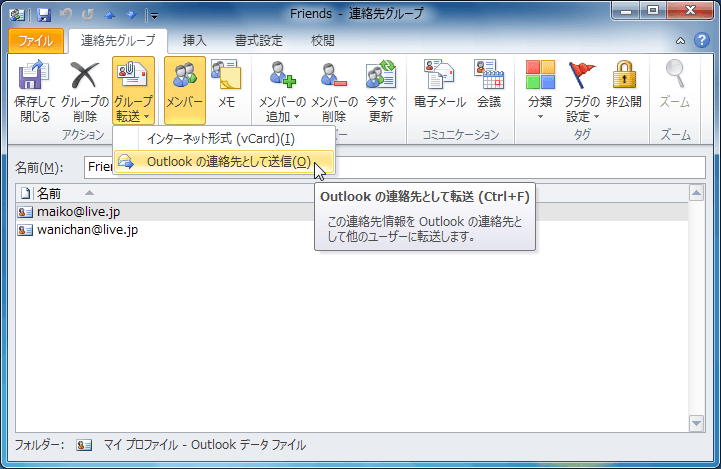Select the maiko@live.jp member row
This screenshot has height=469, width=721.
pyautogui.click(x=352, y=212)
